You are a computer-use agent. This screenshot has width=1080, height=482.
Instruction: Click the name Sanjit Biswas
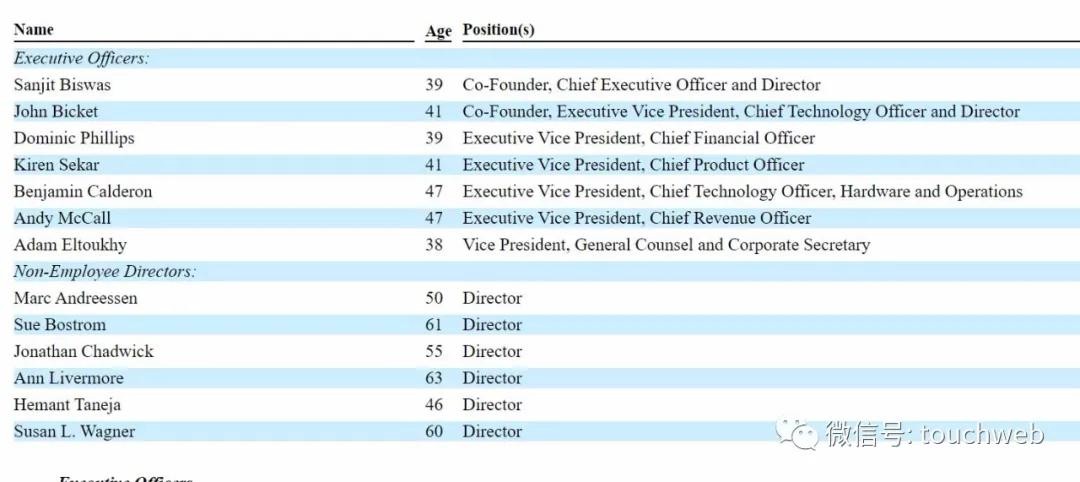62,85
